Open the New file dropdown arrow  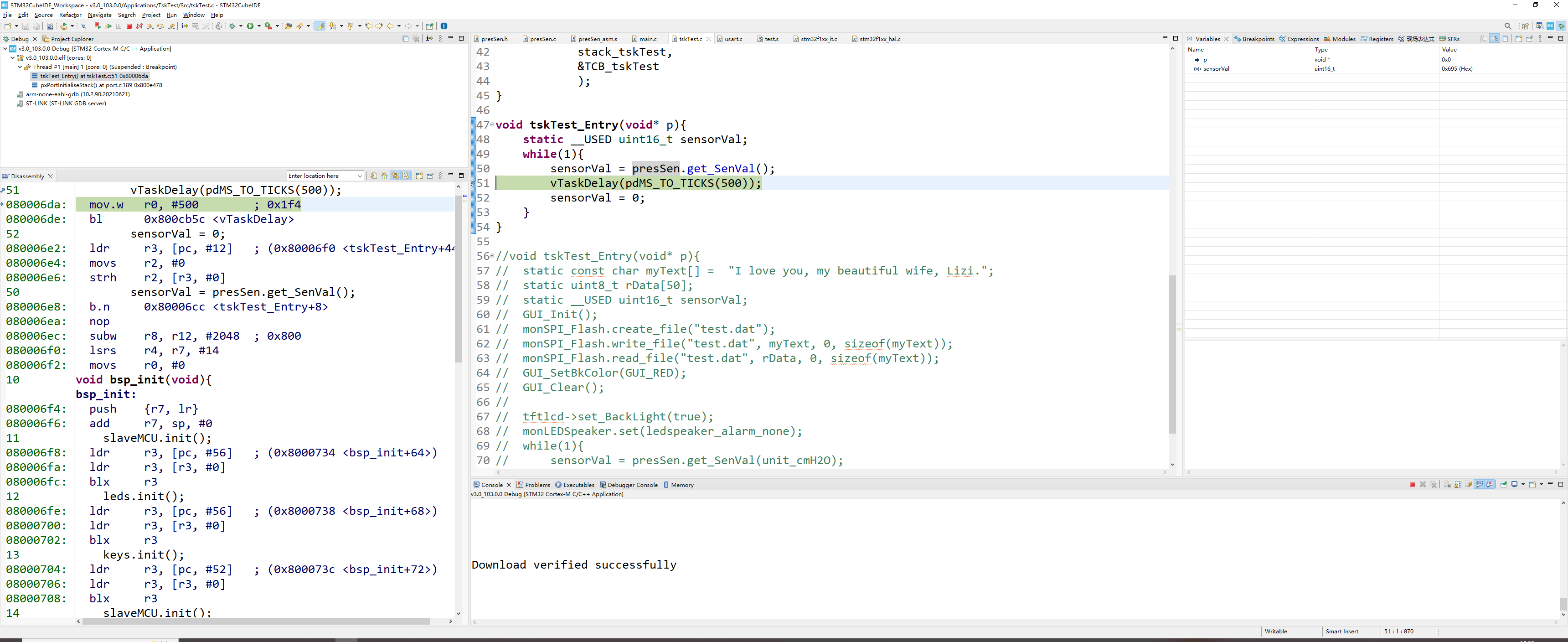tap(16, 26)
